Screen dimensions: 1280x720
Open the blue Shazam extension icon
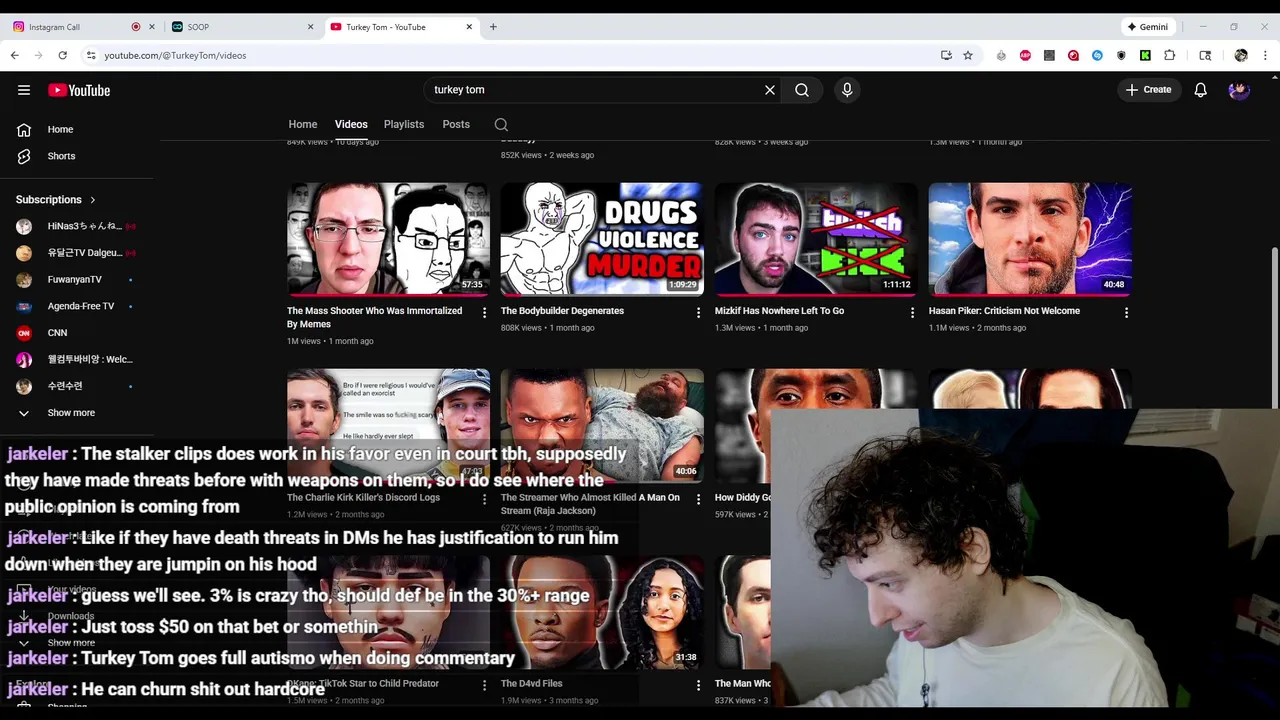pyautogui.click(x=1097, y=55)
